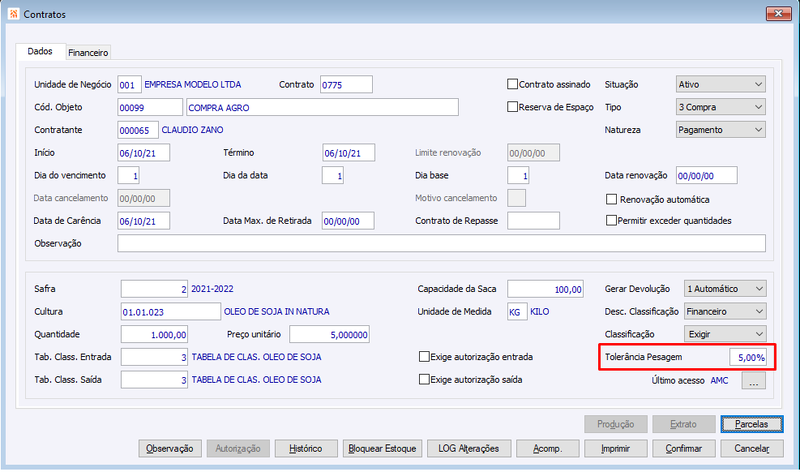This screenshot has height=472, width=800.
Task: Click the Dia da data field
Action: pos(333,176)
